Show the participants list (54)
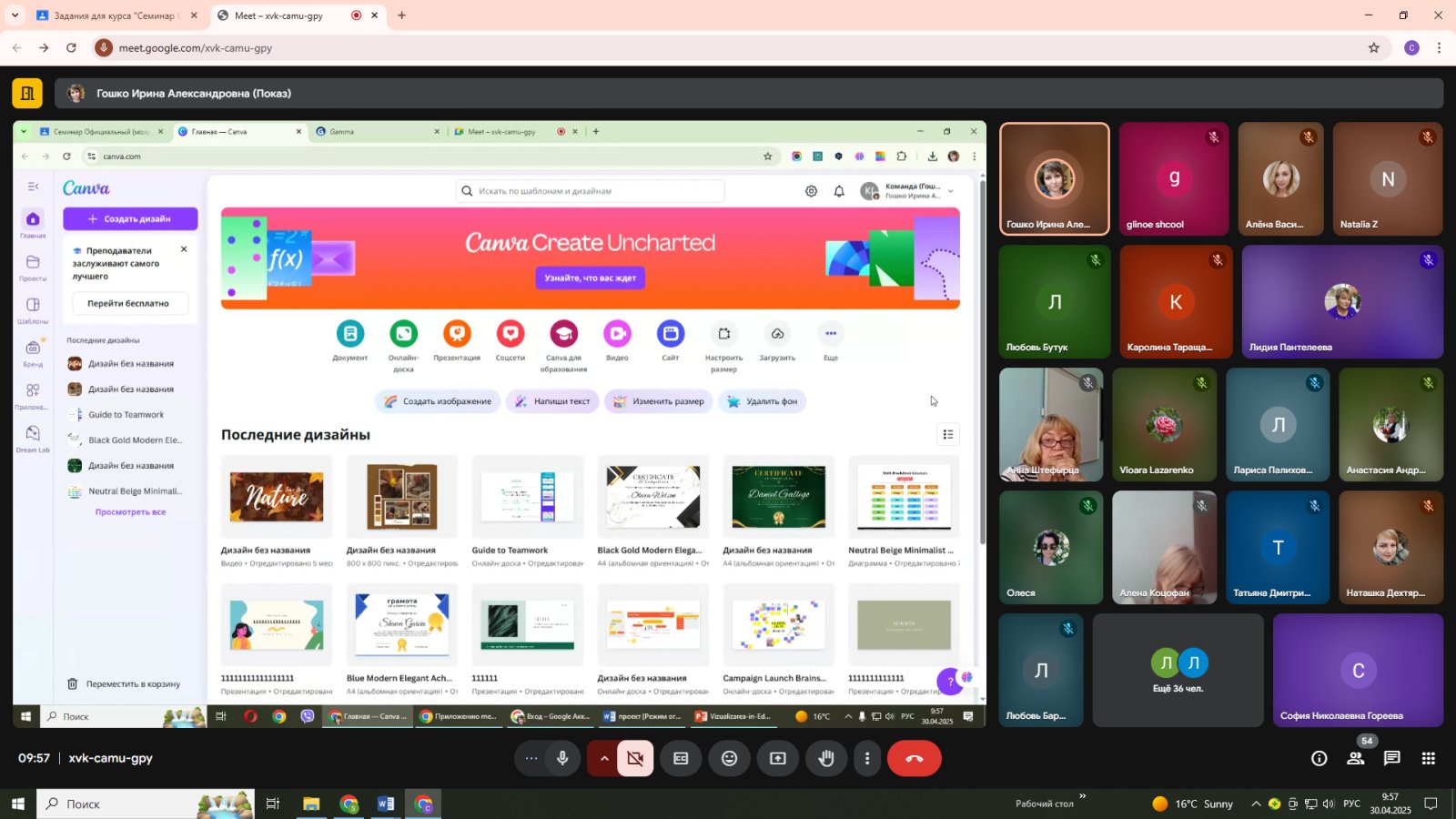The height and width of the screenshot is (819, 1456). pyautogui.click(x=1356, y=758)
